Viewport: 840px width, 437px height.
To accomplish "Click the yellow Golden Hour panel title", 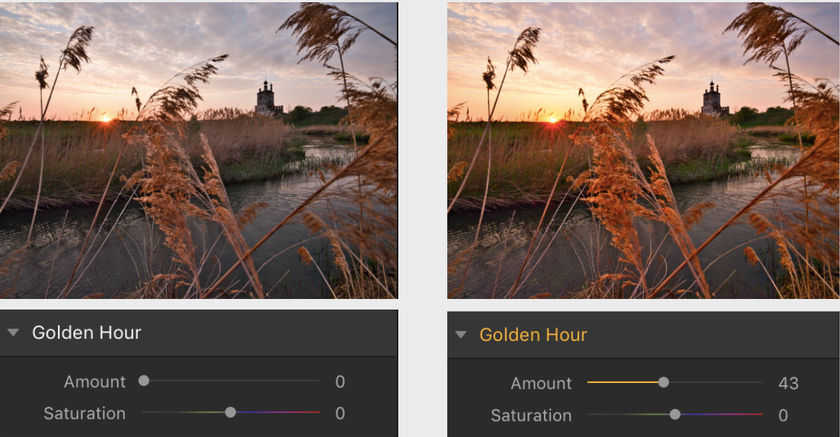I will 533,335.
